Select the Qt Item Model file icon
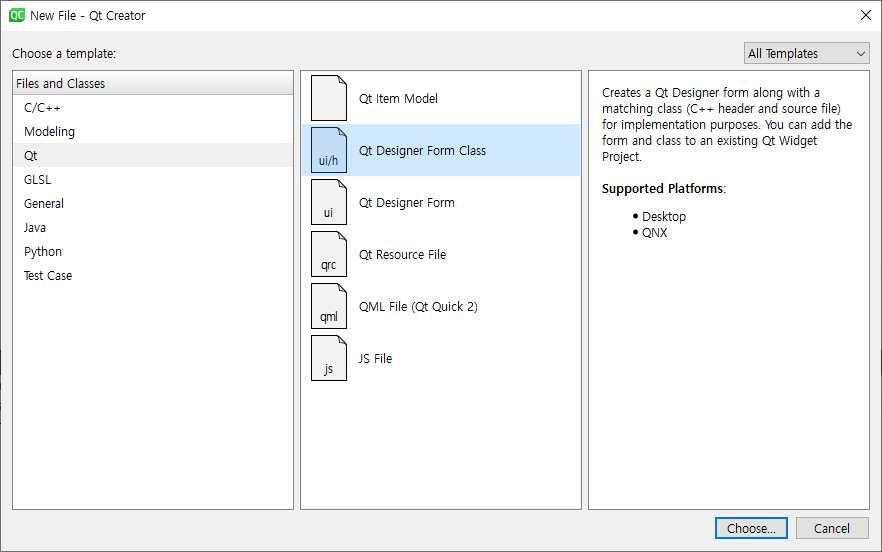This screenshot has width=882, height=552. 328,98
